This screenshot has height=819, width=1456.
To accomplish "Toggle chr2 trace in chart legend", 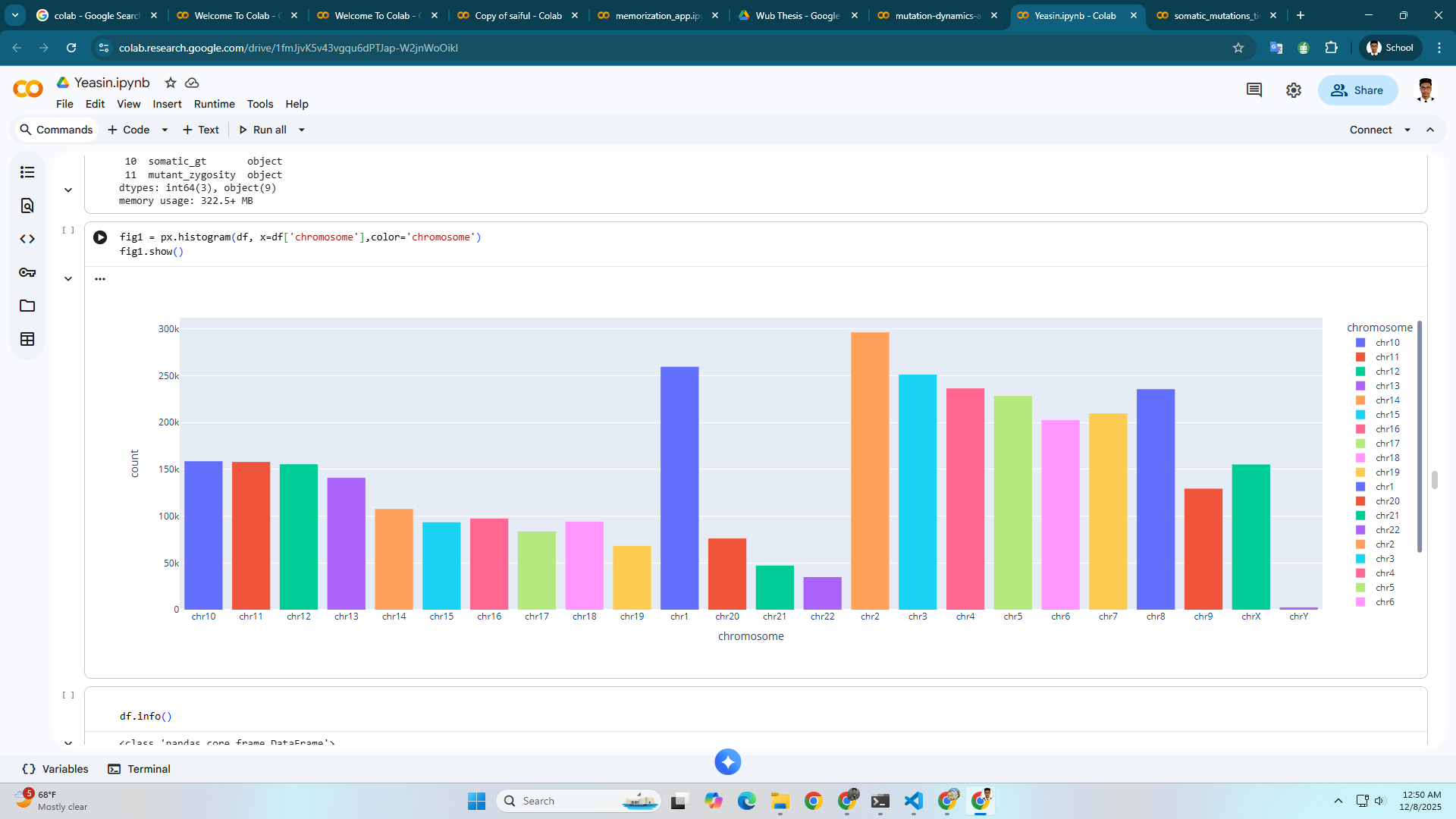I will pos(1384,544).
